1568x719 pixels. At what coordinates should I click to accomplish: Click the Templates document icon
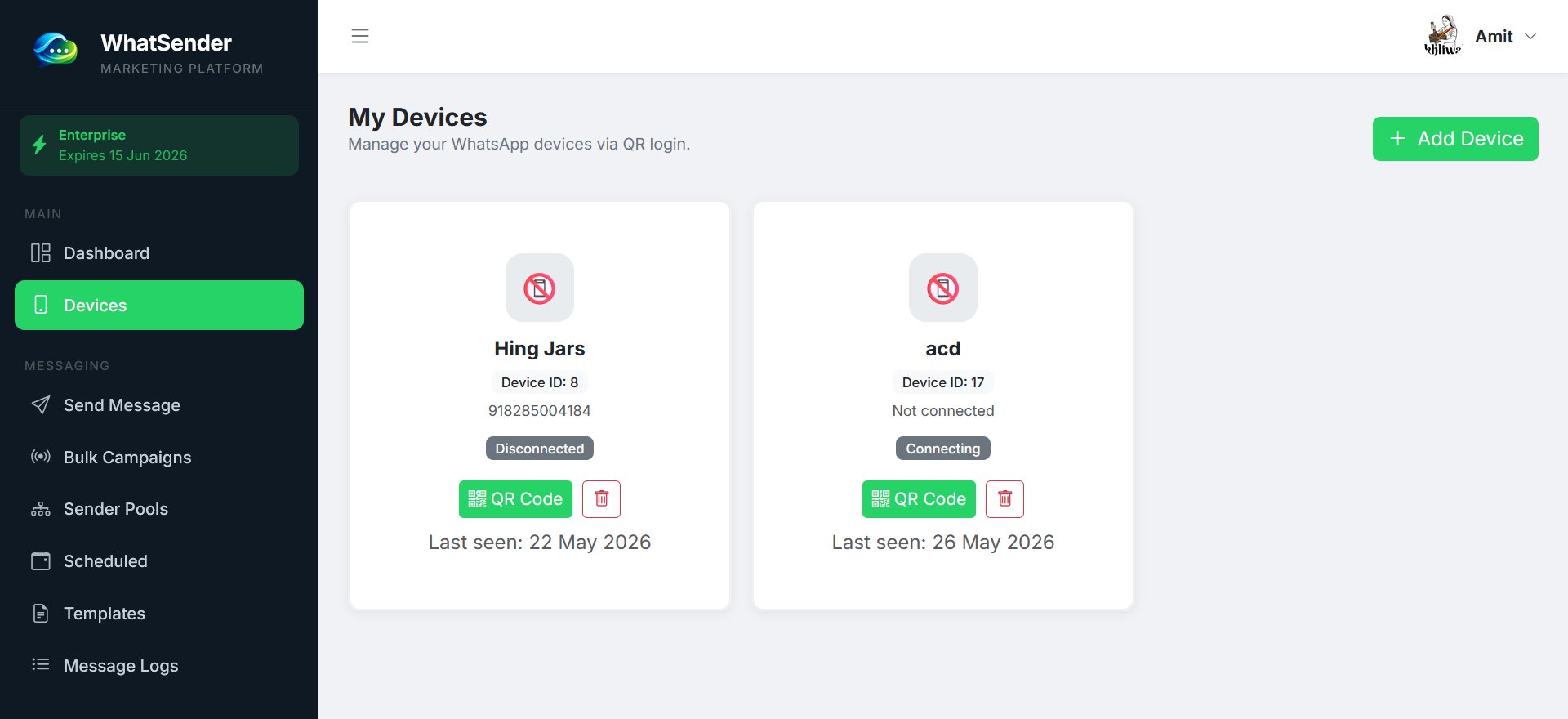tap(41, 613)
